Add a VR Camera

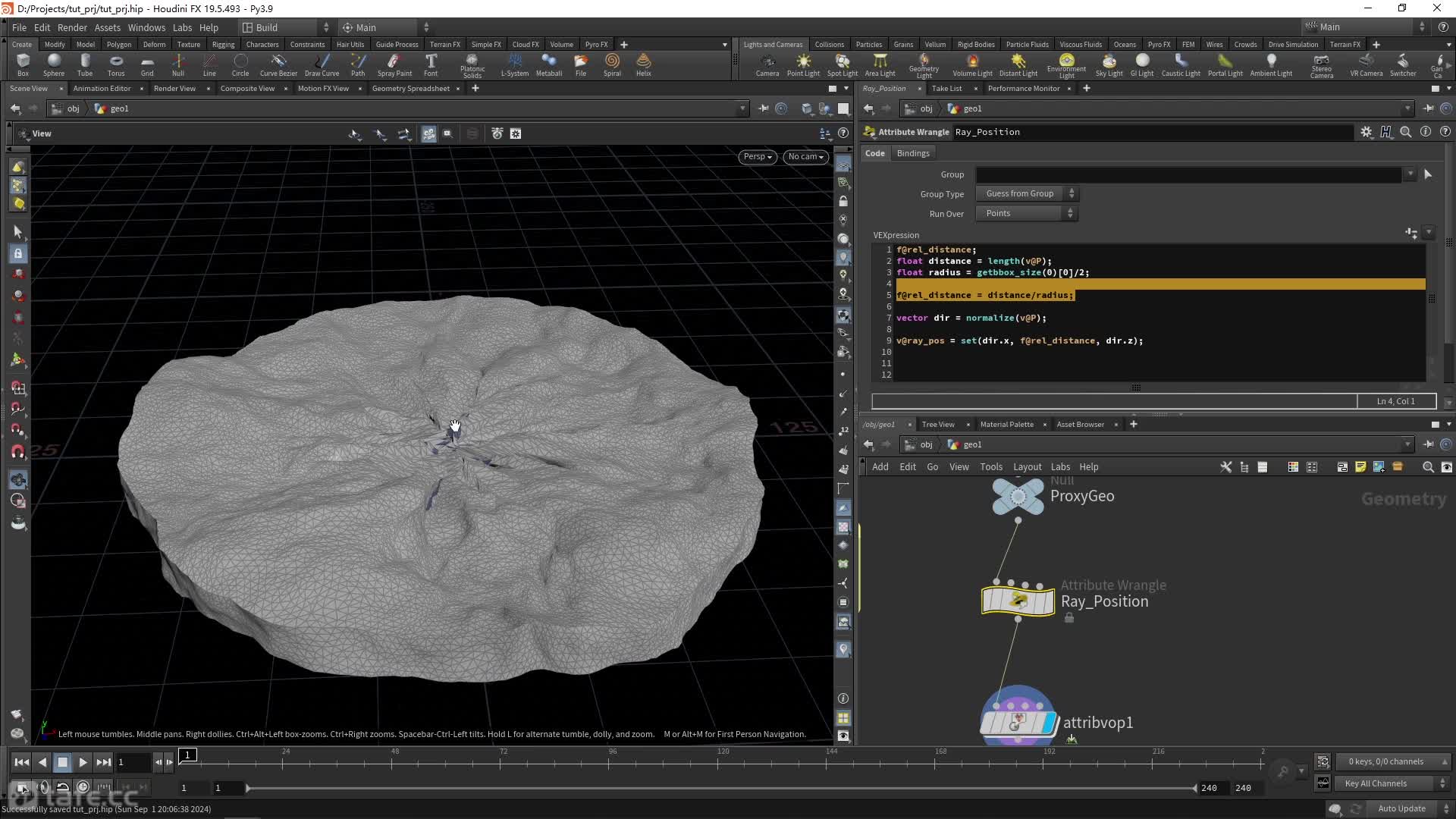pos(1366,65)
